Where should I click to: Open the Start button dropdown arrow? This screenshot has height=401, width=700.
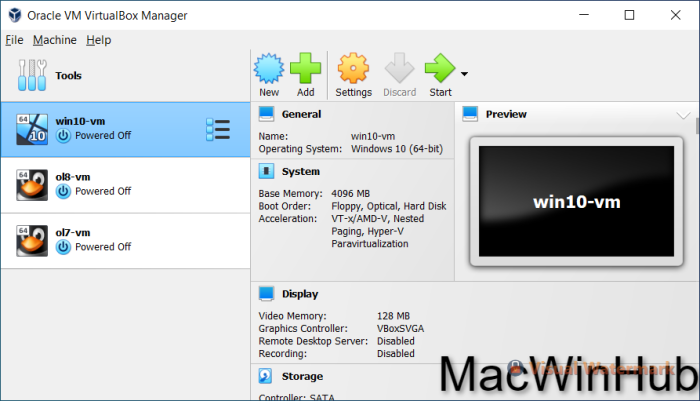coord(464,74)
